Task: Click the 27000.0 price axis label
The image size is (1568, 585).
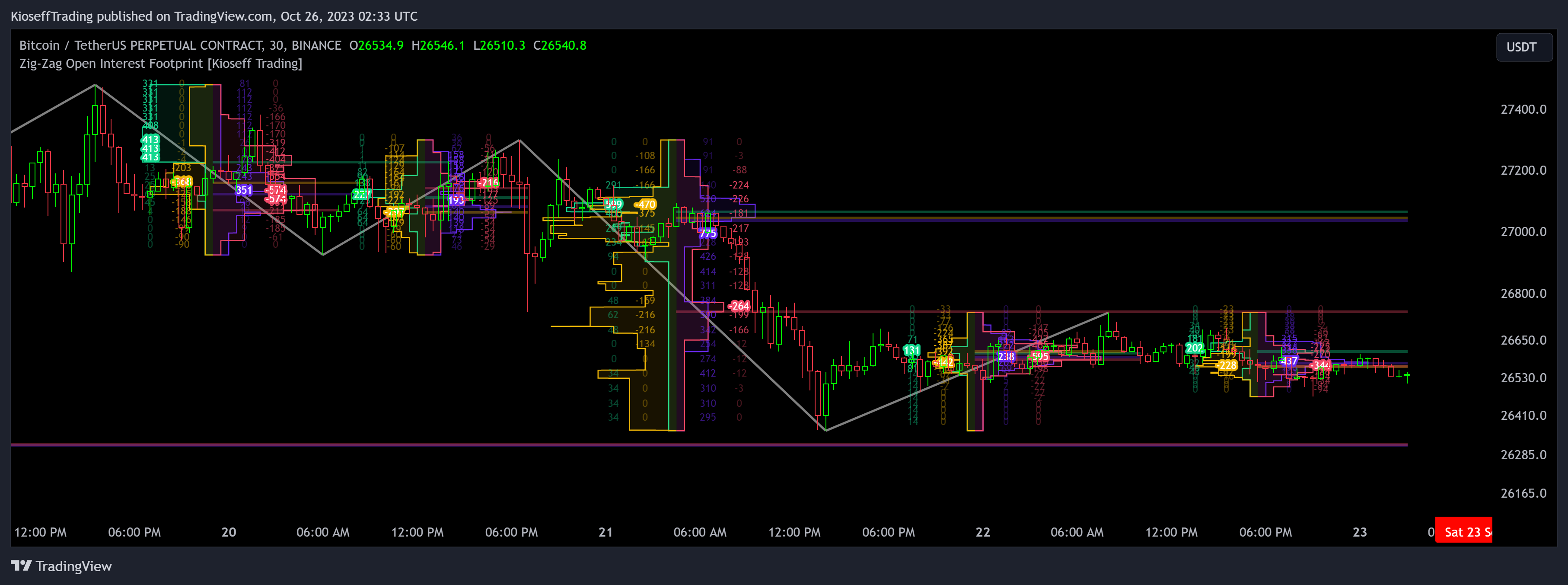Action: click(1523, 232)
